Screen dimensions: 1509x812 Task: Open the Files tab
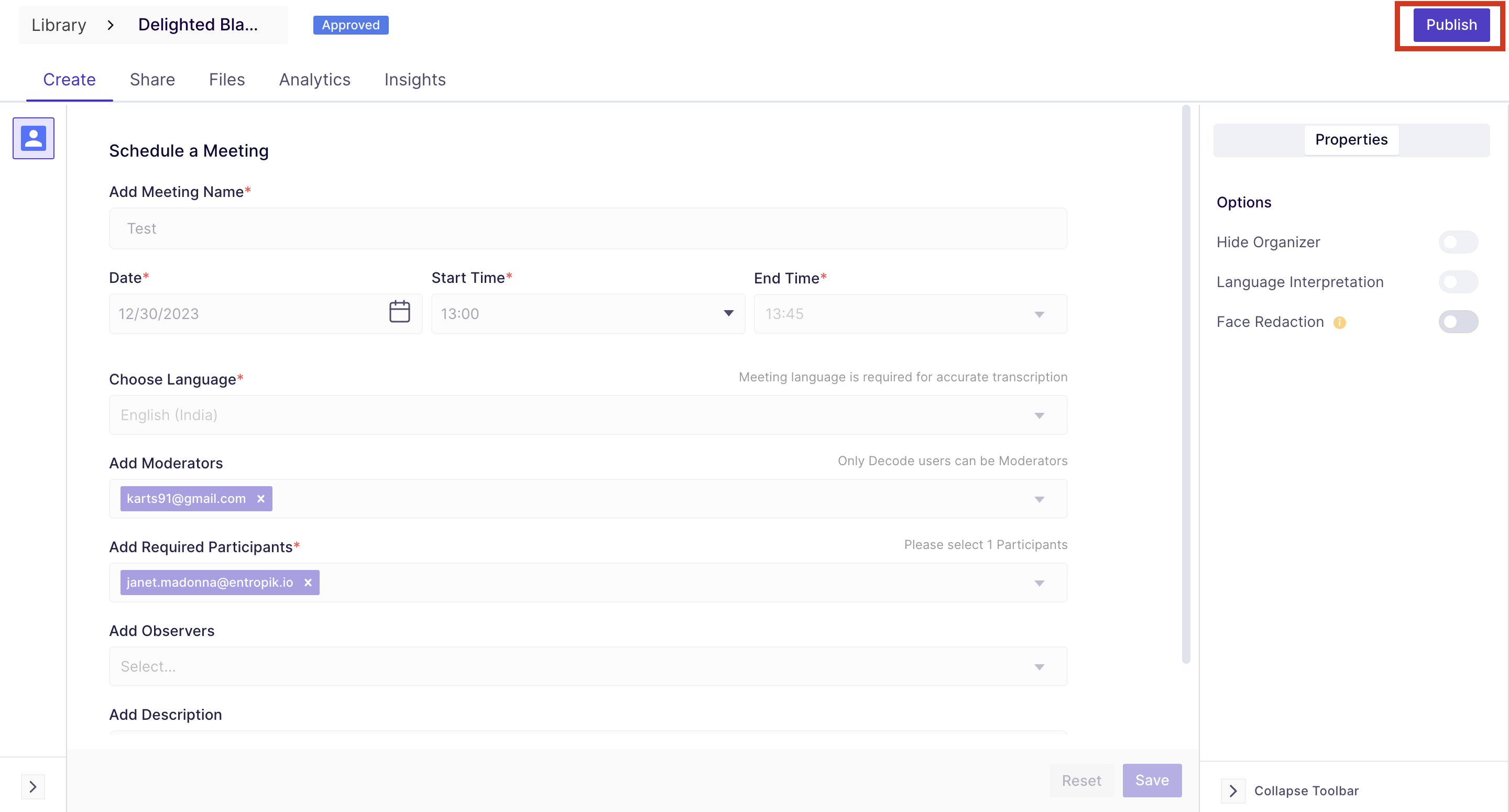pos(227,80)
